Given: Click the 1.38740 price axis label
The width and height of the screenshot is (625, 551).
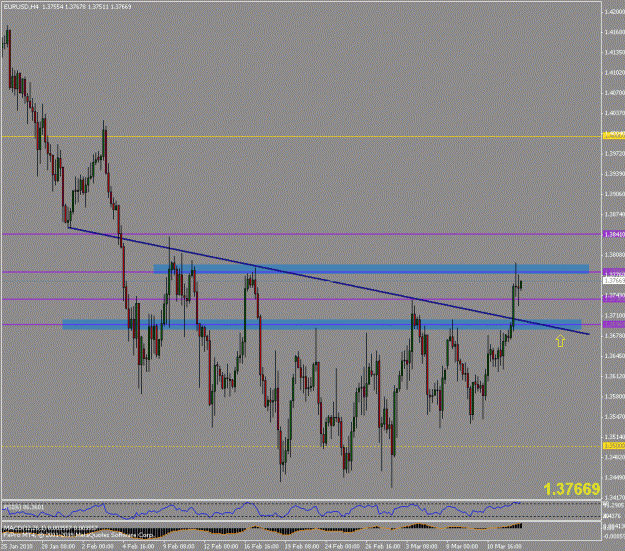Looking at the screenshot, I should [x=614, y=214].
